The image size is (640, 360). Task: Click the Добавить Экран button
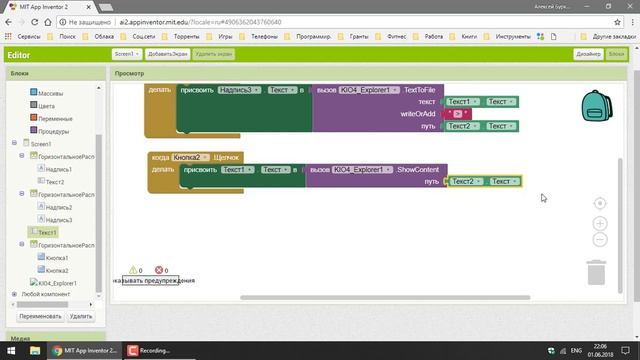(x=167, y=54)
